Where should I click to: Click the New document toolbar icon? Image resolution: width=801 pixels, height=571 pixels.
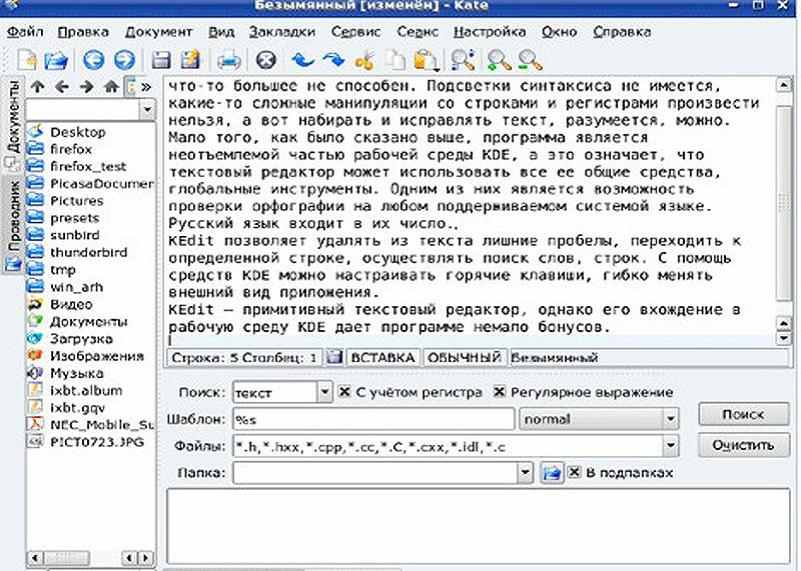click(x=27, y=60)
